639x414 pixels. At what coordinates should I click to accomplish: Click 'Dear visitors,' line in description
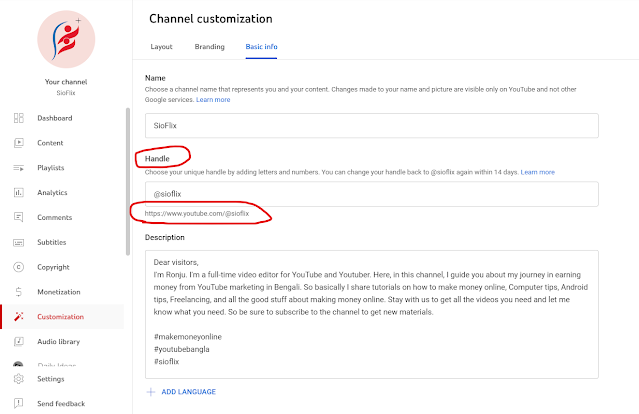[176, 262]
